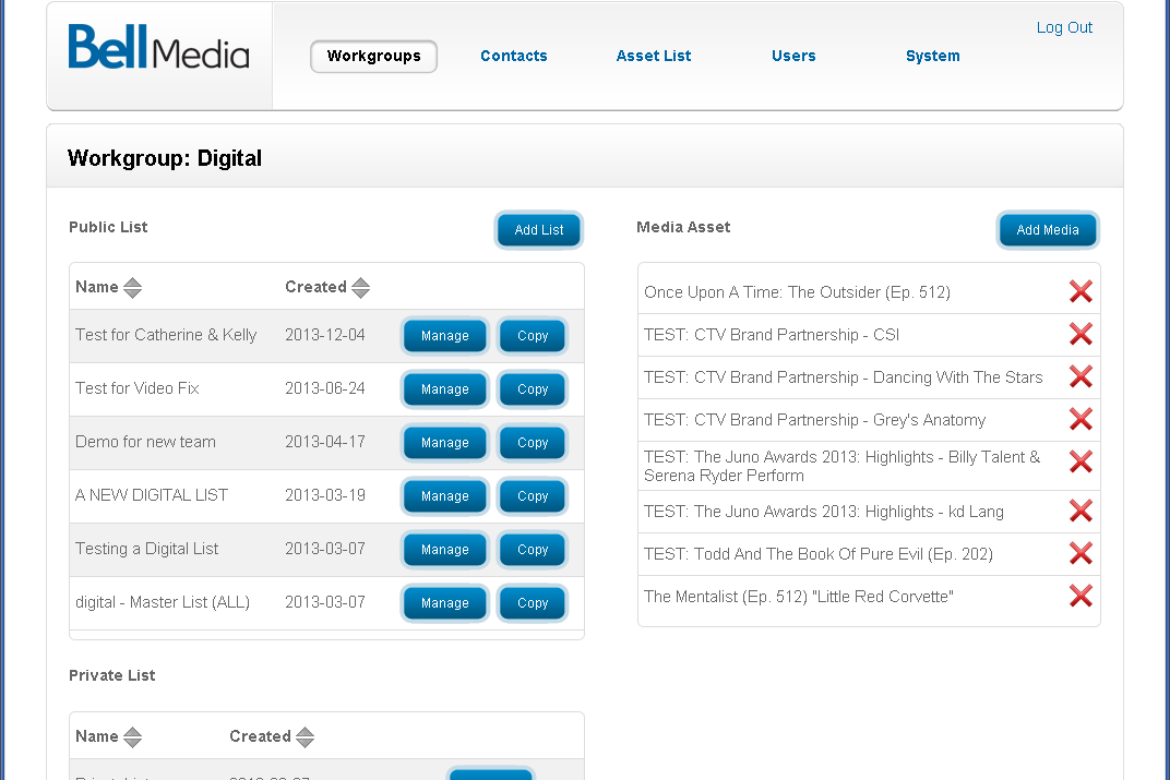1170x780 pixels.
Task: Select 'TEST: CTV Brand Partnership - CSI' text
Action: (772, 334)
